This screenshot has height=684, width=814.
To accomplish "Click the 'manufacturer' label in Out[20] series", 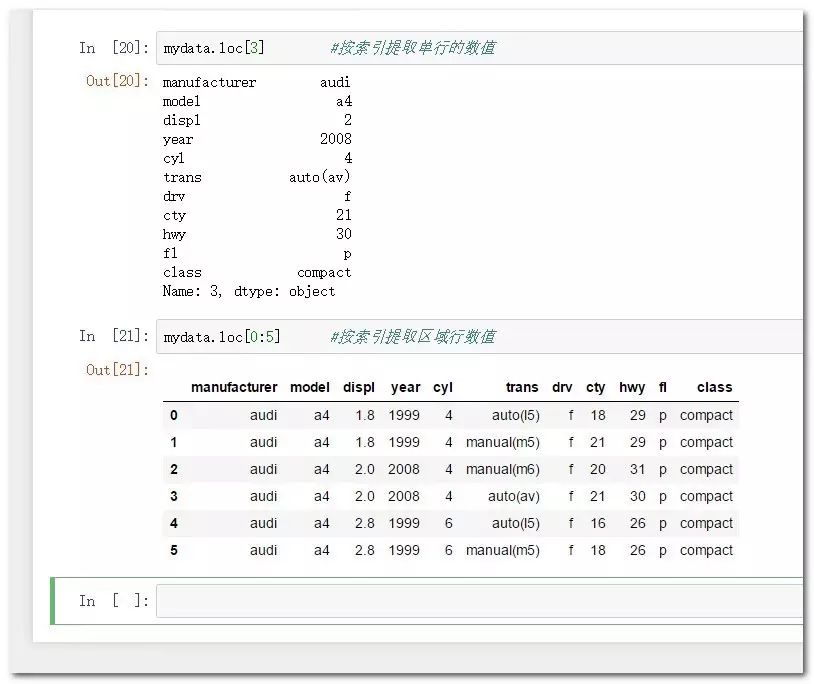I will [x=209, y=82].
